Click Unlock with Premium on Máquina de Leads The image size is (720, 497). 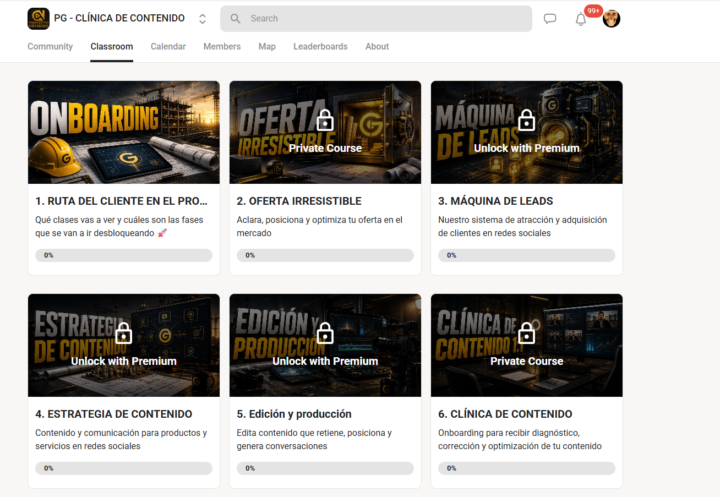[527, 148]
